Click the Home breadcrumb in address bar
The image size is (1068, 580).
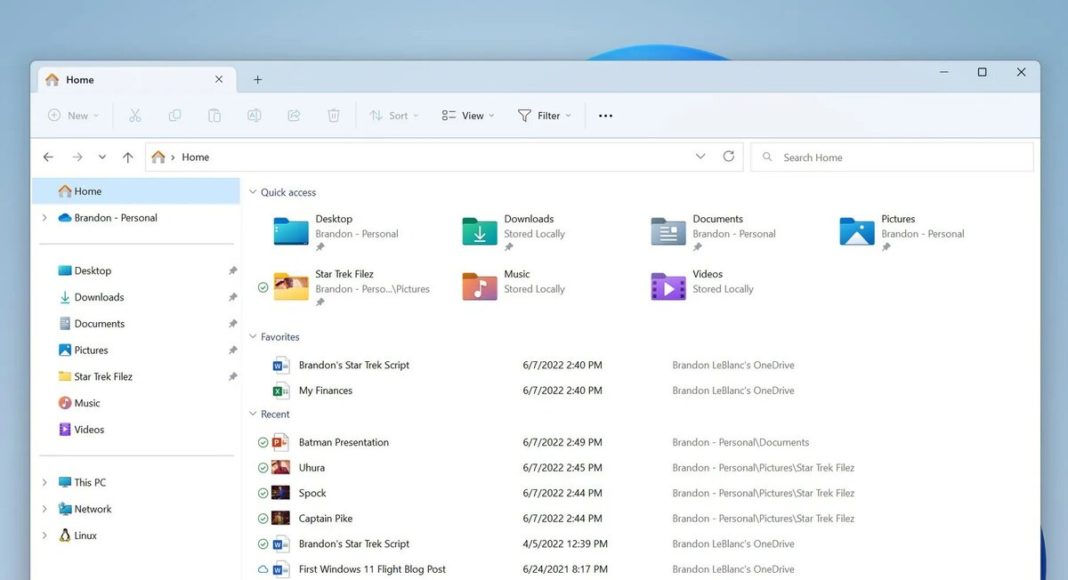[195, 157]
